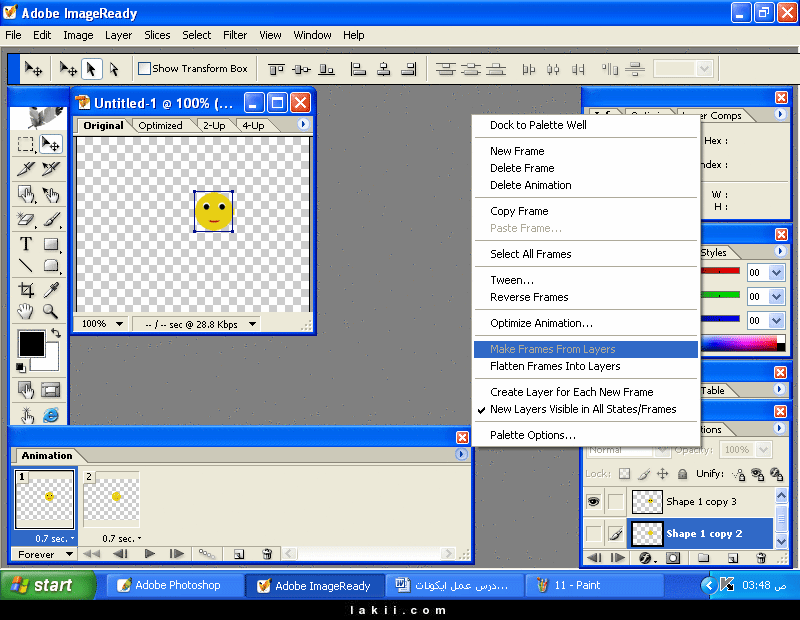Image resolution: width=800 pixels, height=620 pixels.
Task: Align layer left edges in options bar
Action: [x=358, y=69]
